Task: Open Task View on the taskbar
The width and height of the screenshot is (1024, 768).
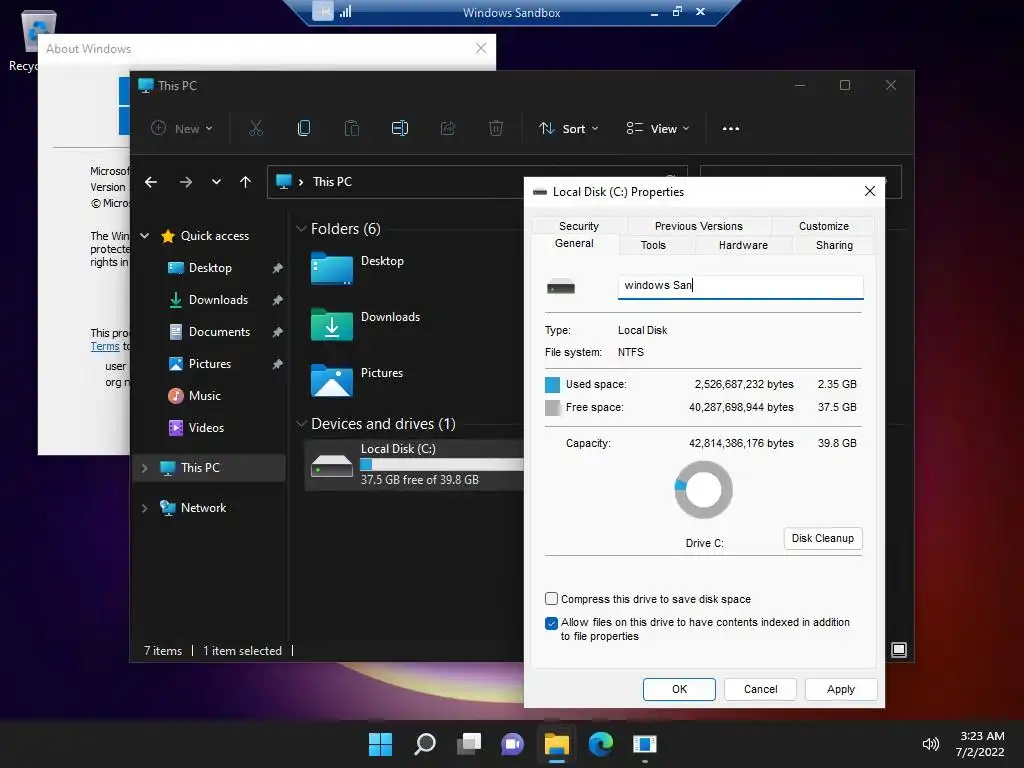Action: pyautogui.click(x=469, y=744)
